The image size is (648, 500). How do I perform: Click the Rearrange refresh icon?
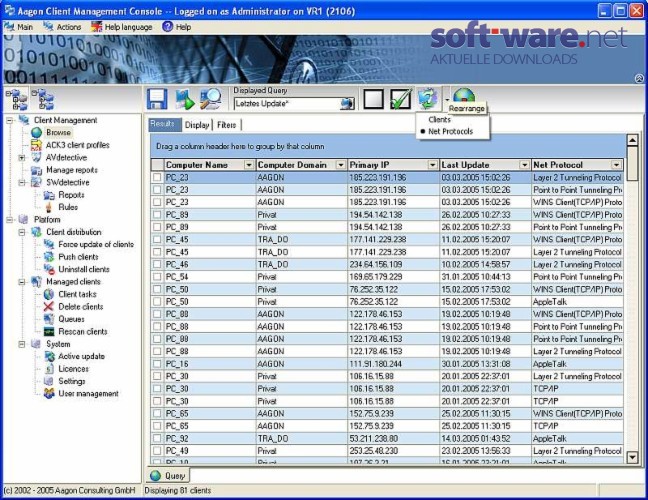click(428, 99)
